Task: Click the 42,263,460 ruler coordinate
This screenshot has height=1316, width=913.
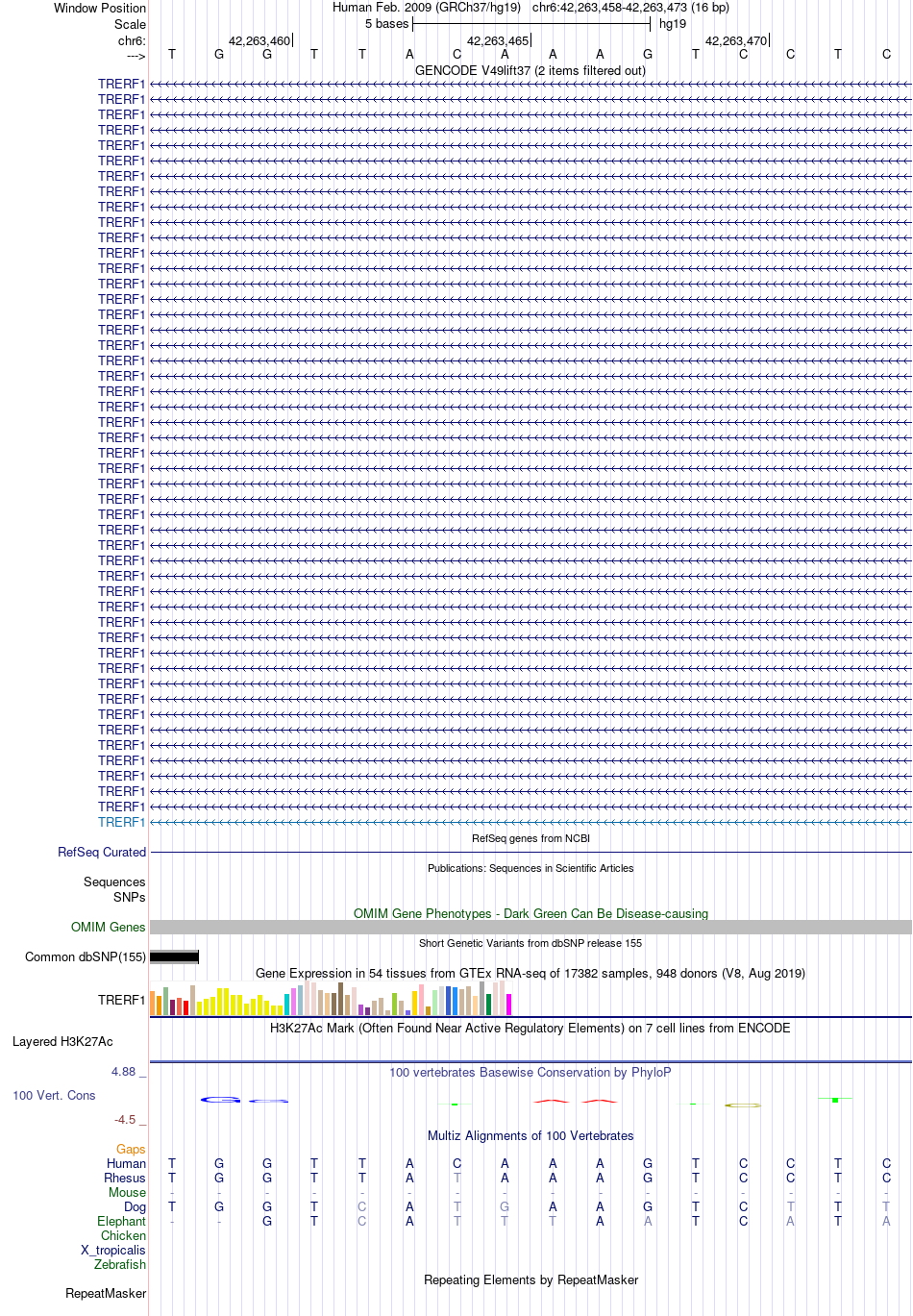Action: [259, 41]
